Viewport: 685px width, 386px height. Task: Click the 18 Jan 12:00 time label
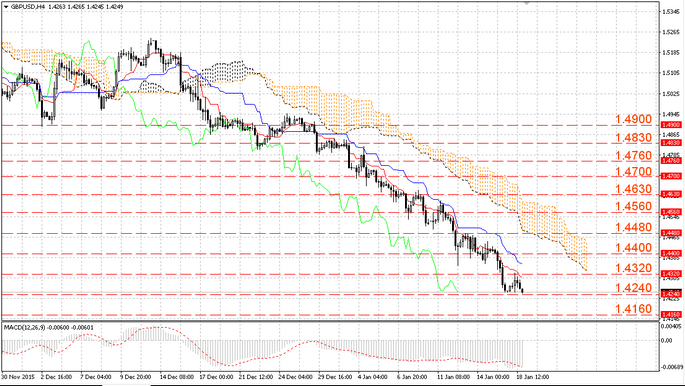coord(532,376)
